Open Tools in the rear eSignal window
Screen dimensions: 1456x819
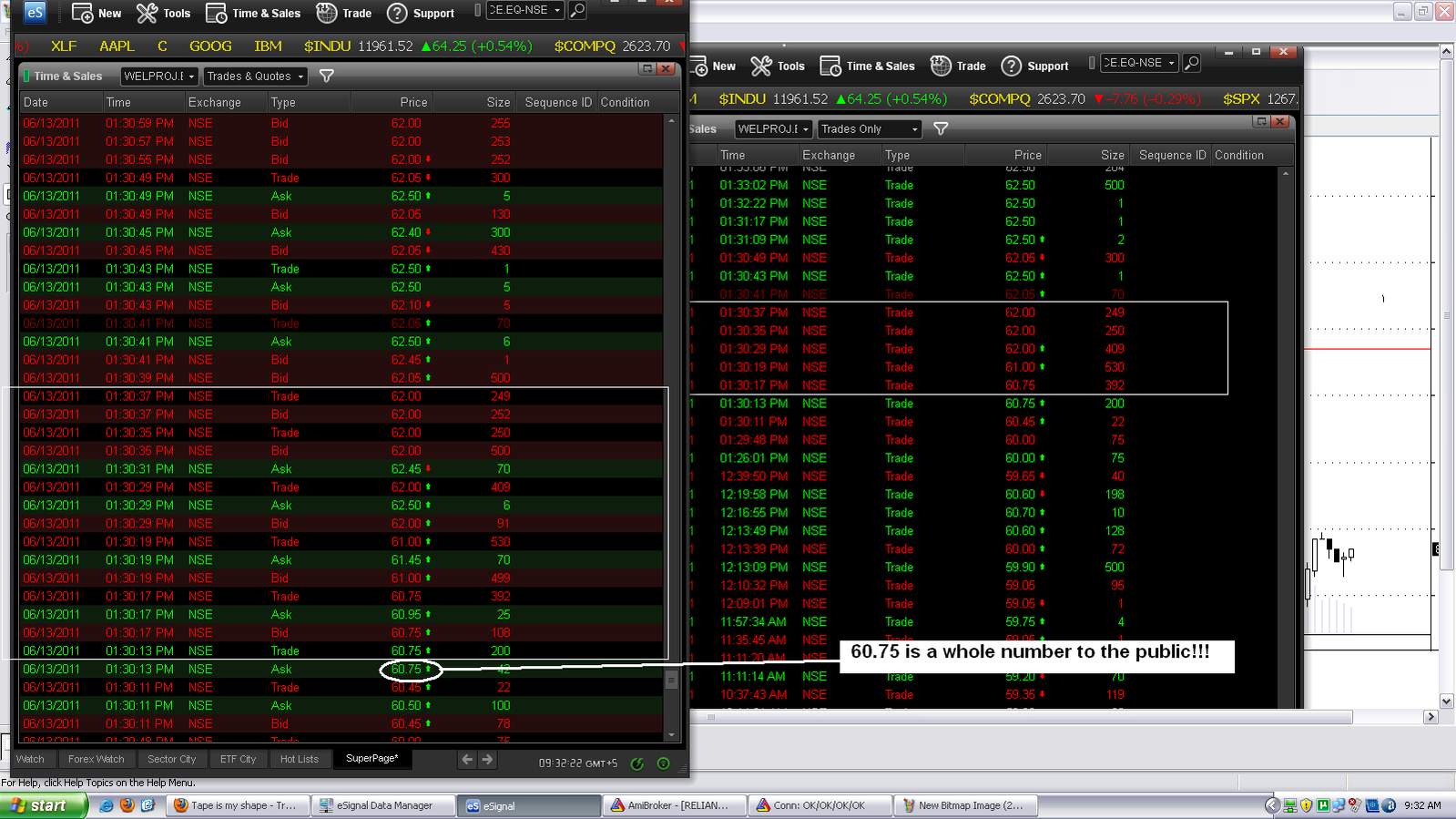point(778,66)
